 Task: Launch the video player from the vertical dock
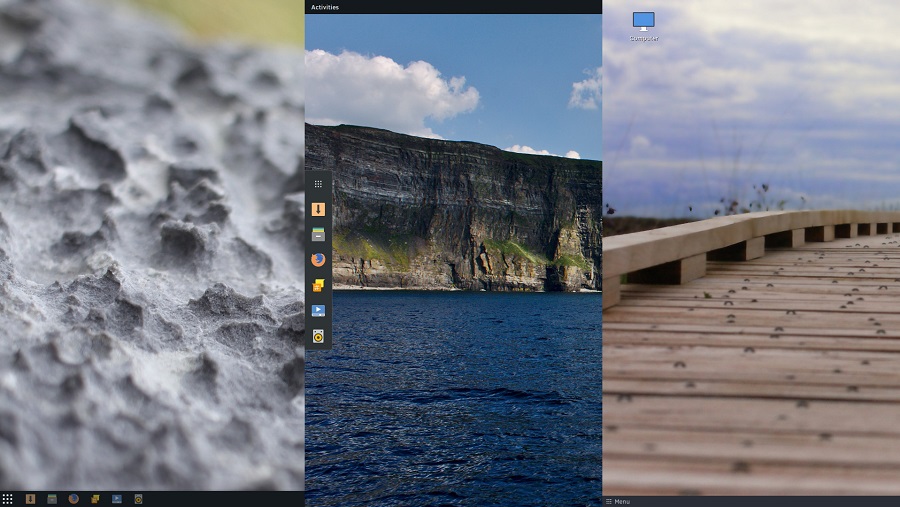(x=318, y=310)
